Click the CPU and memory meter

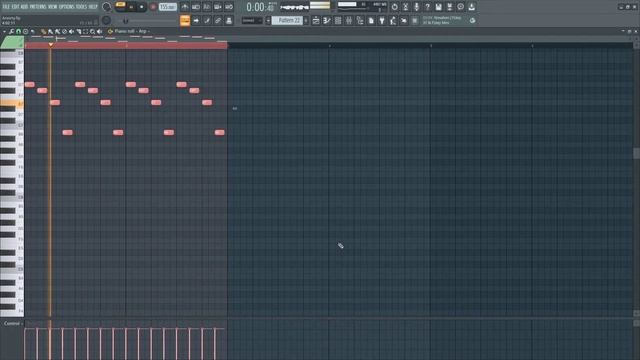coord(362,7)
